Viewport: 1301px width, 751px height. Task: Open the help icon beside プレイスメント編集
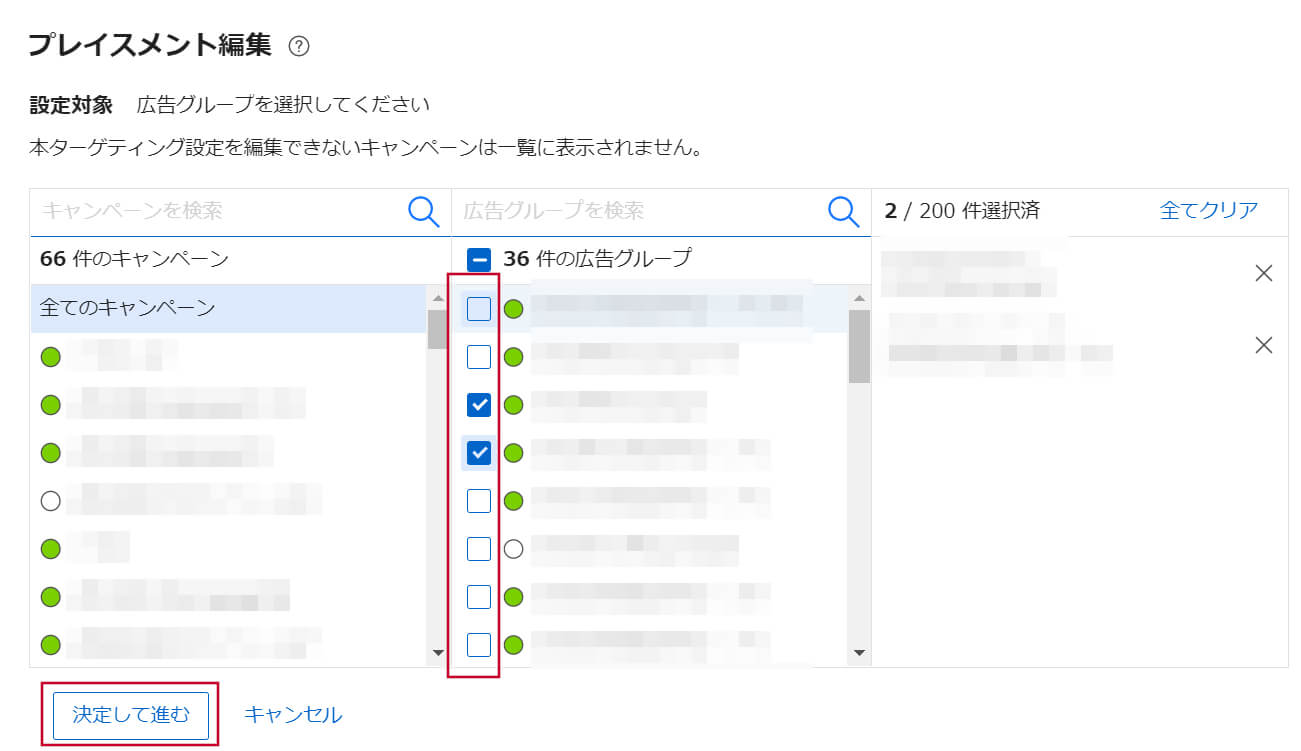point(298,46)
